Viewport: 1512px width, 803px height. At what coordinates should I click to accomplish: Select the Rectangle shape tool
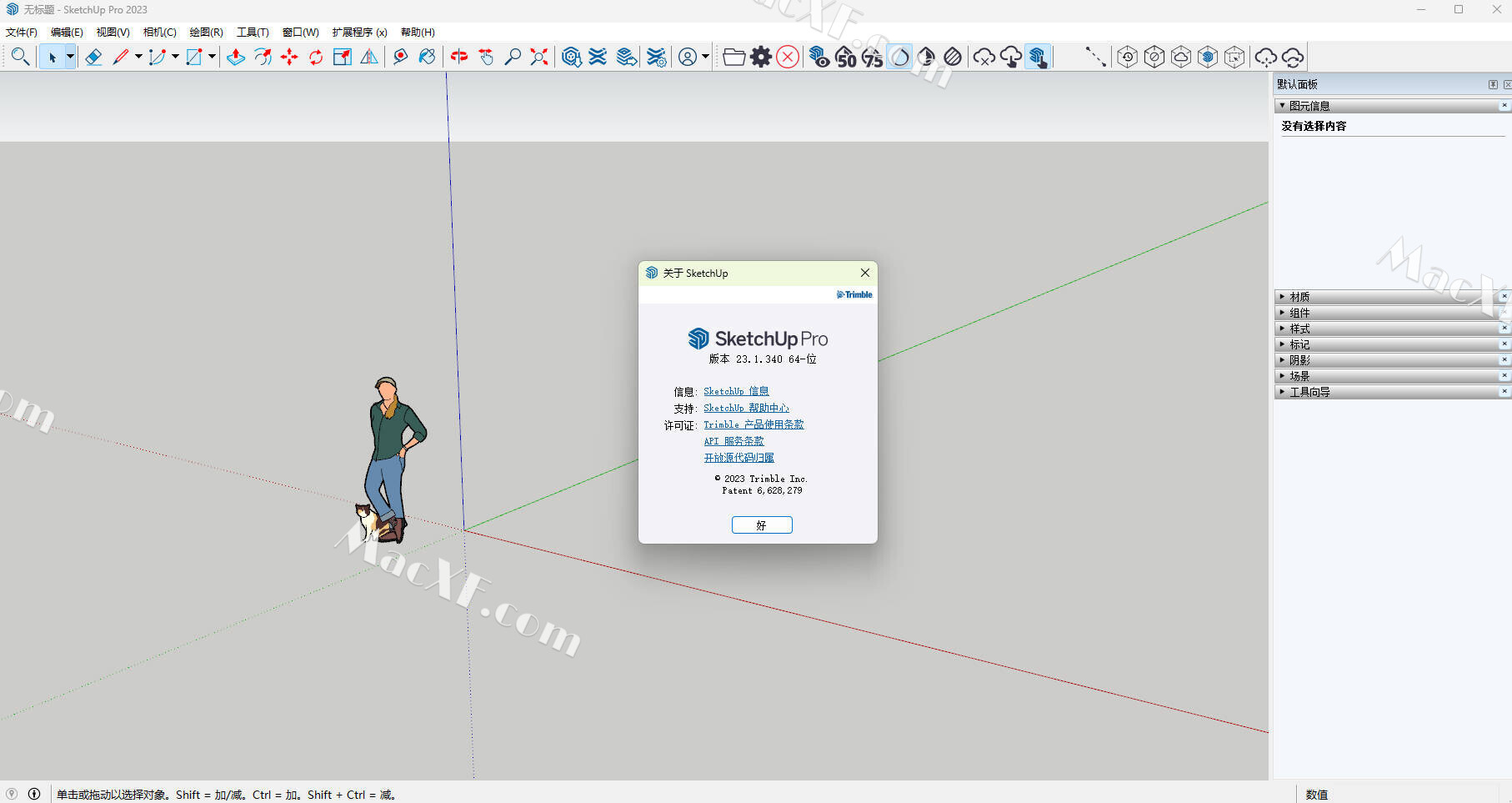click(x=194, y=57)
